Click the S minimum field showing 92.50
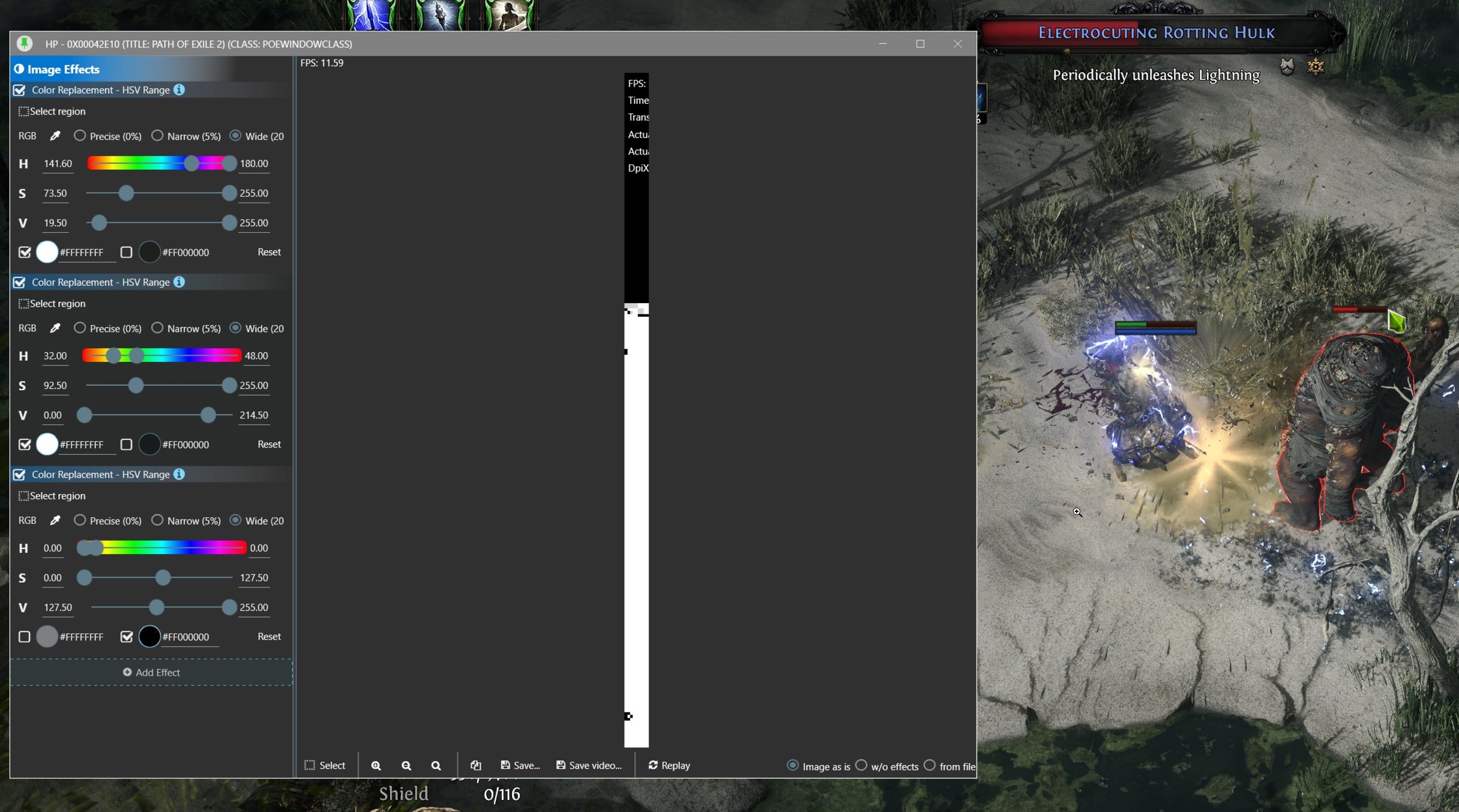1459x812 pixels. point(55,386)
